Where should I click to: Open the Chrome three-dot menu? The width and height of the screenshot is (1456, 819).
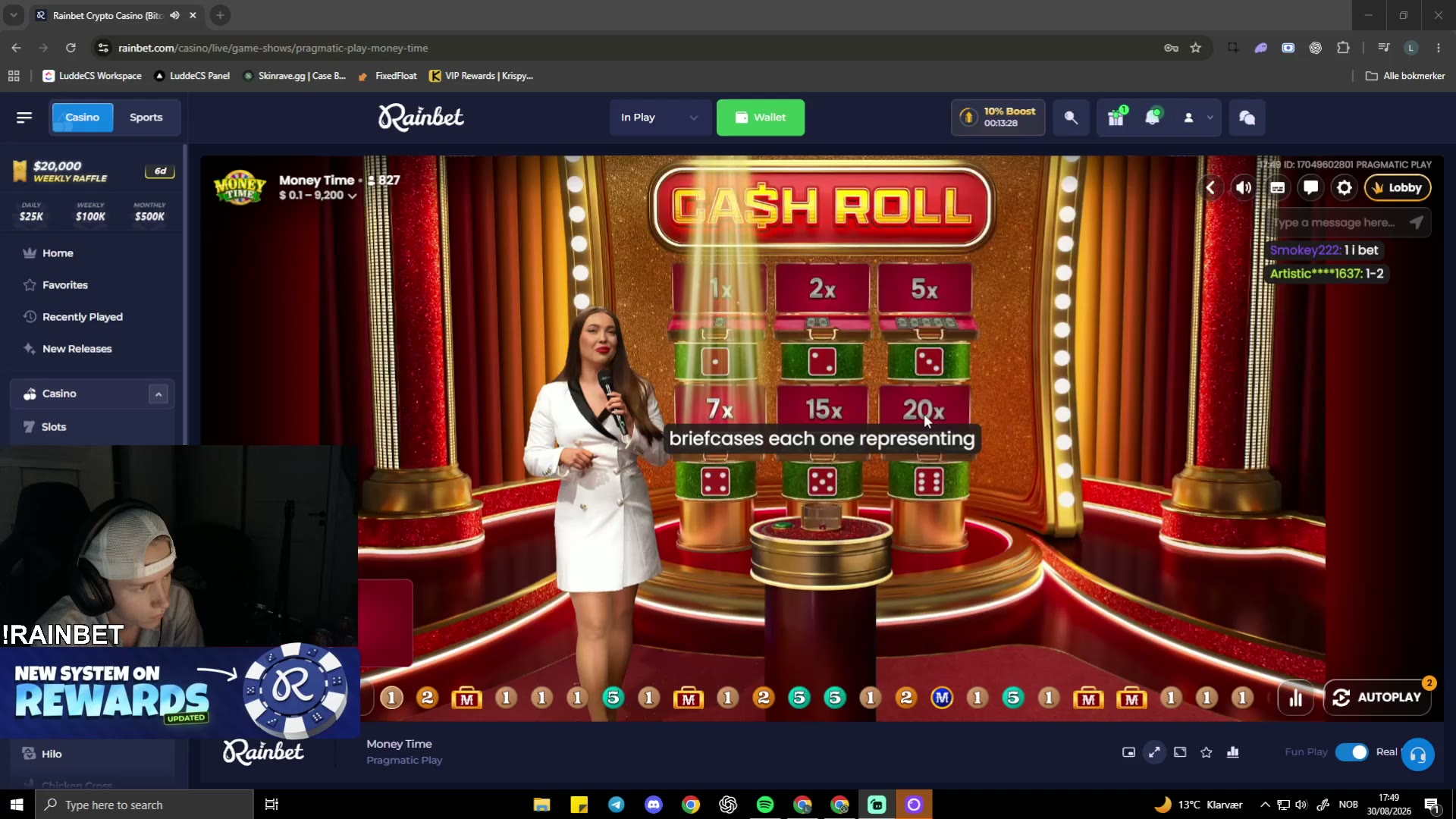click(1439, 48)
